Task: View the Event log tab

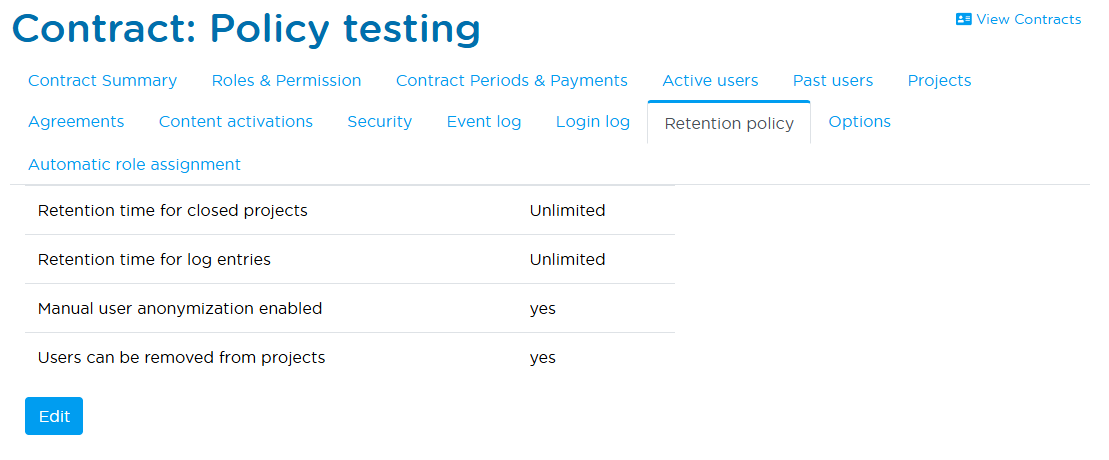Action: click(483, 121)
